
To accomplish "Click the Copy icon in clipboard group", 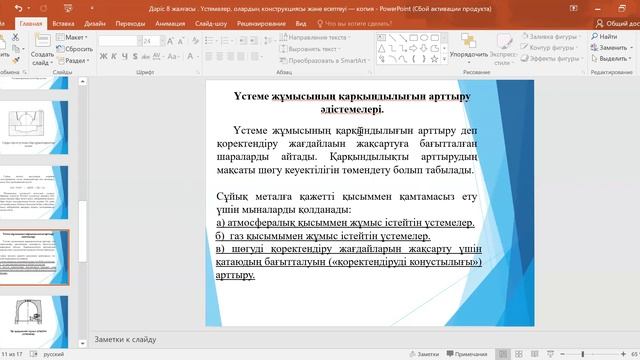I will [x=16, y=49].
